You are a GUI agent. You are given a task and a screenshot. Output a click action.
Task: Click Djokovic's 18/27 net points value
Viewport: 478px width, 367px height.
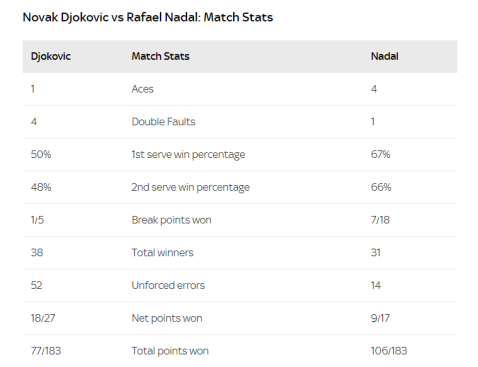click(x=43, y=318)
